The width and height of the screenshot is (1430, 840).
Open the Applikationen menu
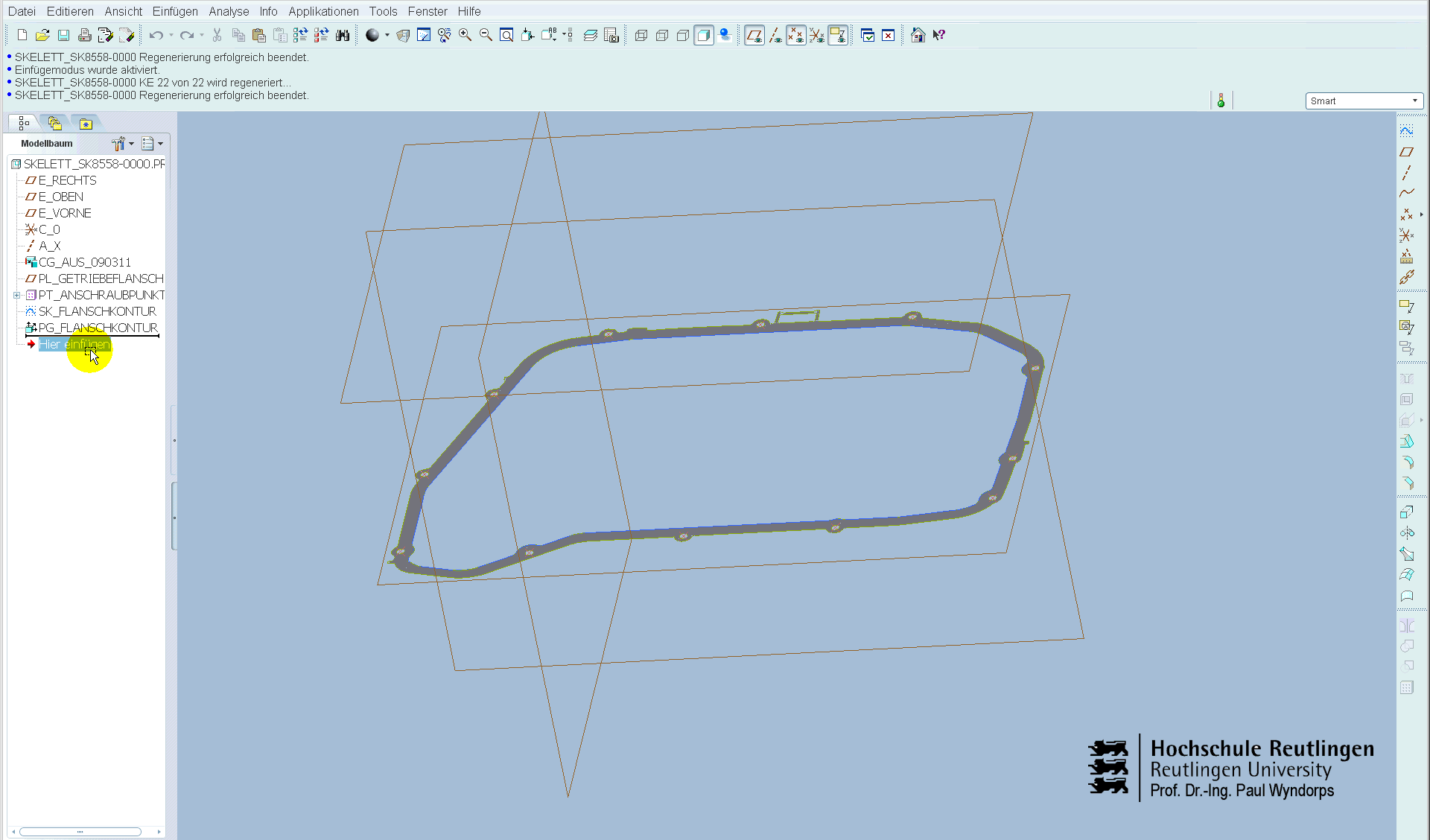coord(323,11)
